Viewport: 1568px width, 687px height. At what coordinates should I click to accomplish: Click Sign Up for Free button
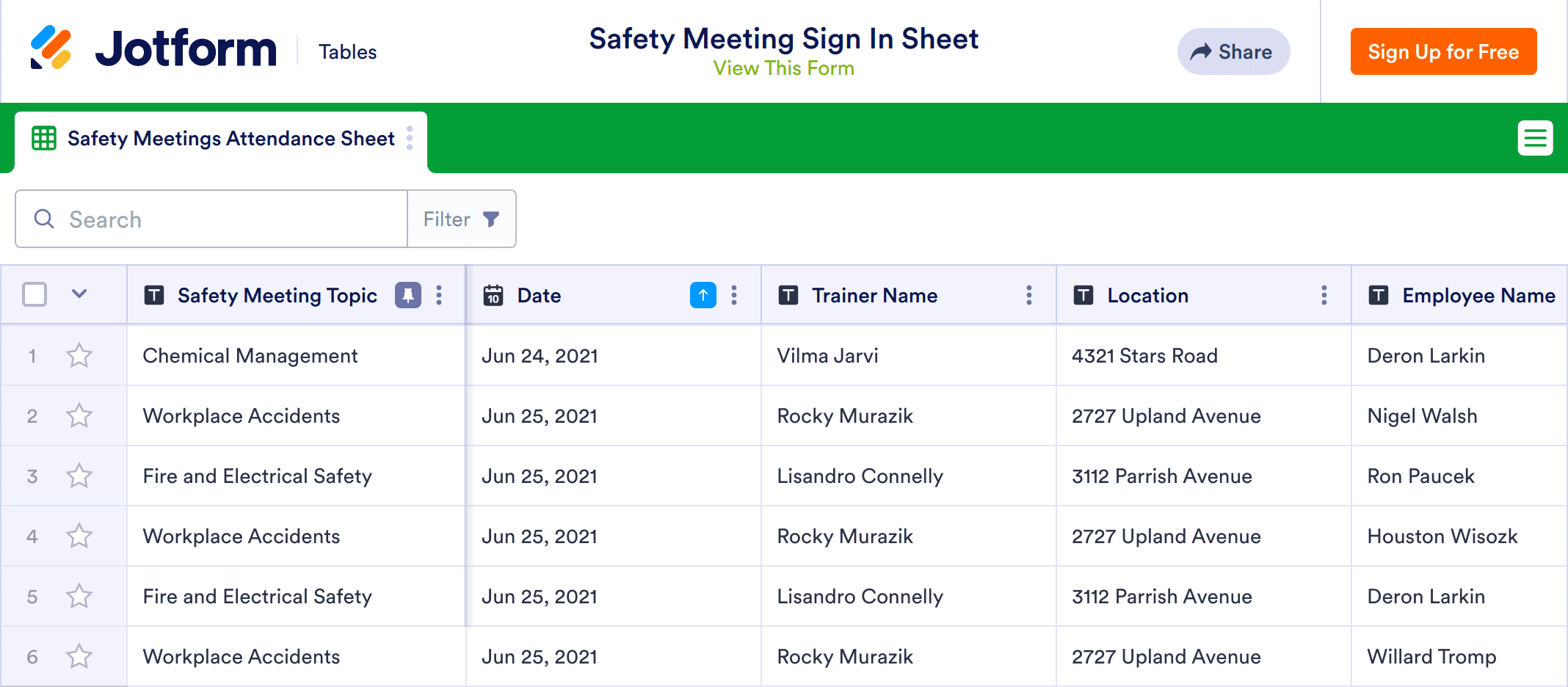tap(1443, 51)
